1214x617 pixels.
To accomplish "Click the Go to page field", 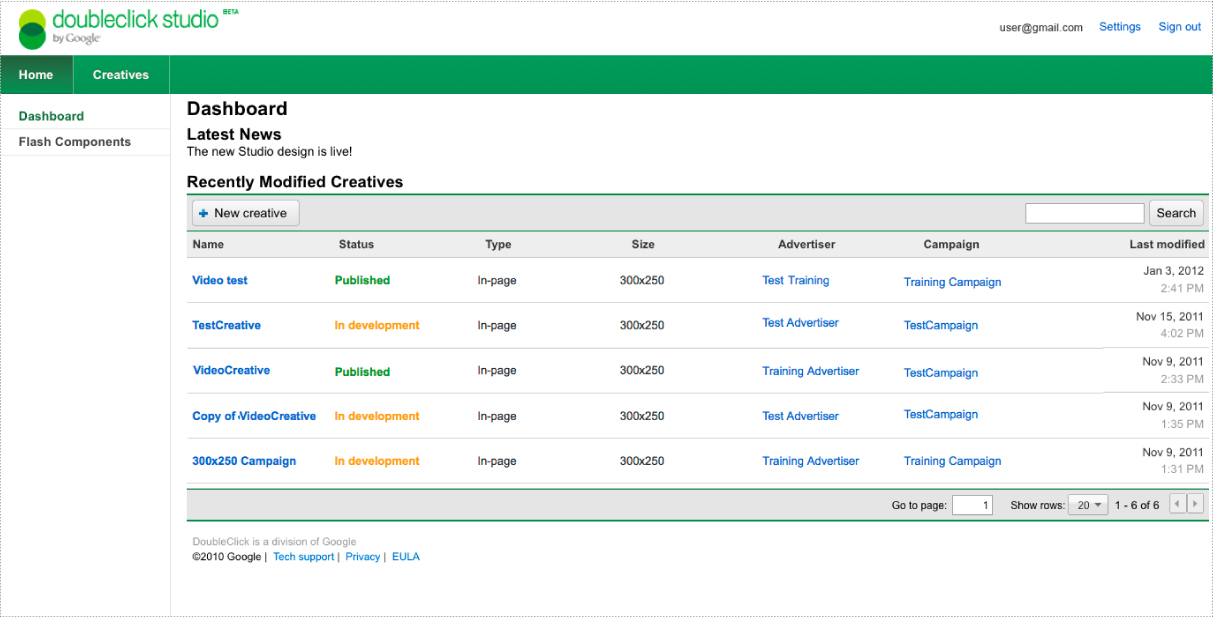I will [x=972, y=505].
